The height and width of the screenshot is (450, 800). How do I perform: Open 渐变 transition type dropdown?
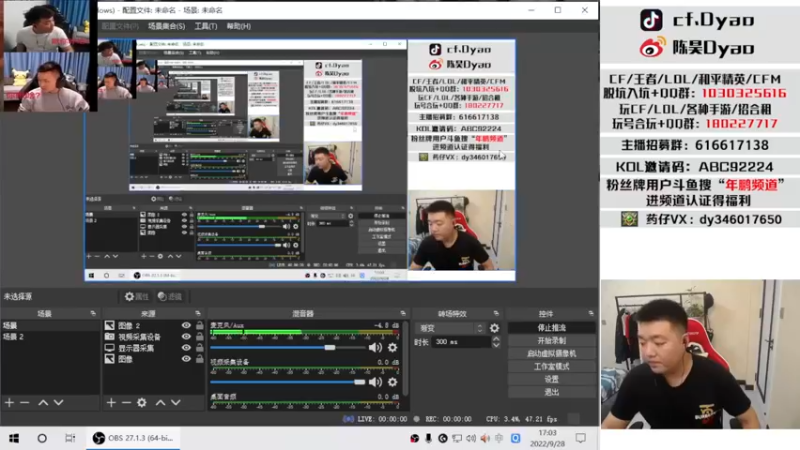(x=449, y=328)
